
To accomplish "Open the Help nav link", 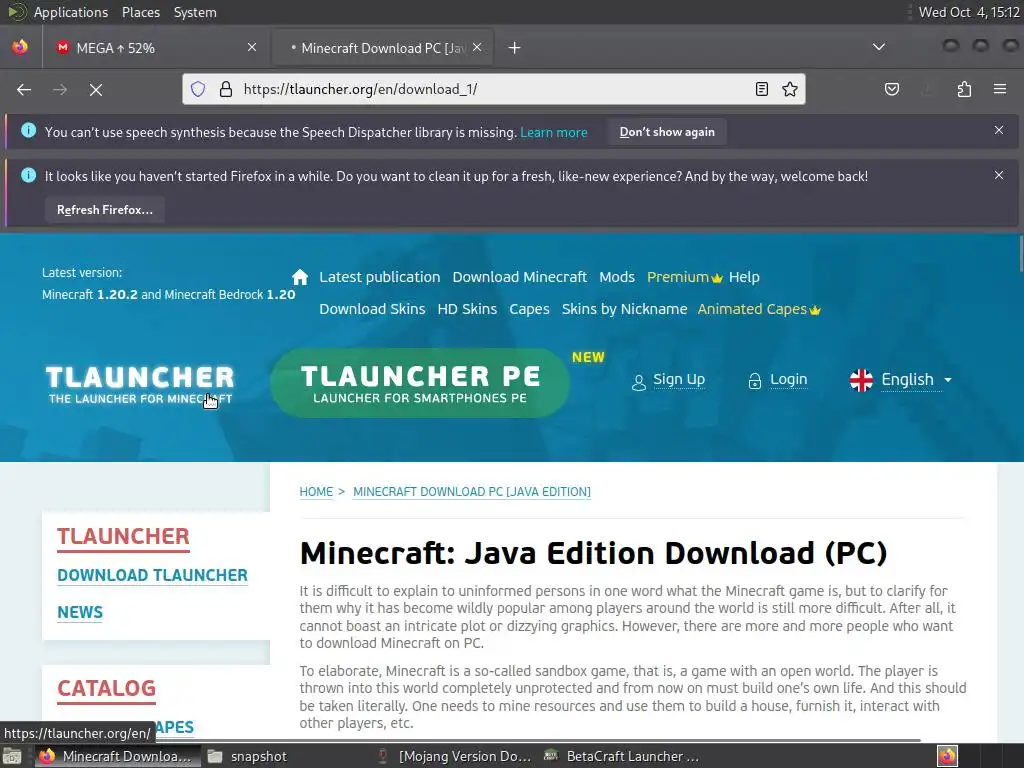I will 744,277.
